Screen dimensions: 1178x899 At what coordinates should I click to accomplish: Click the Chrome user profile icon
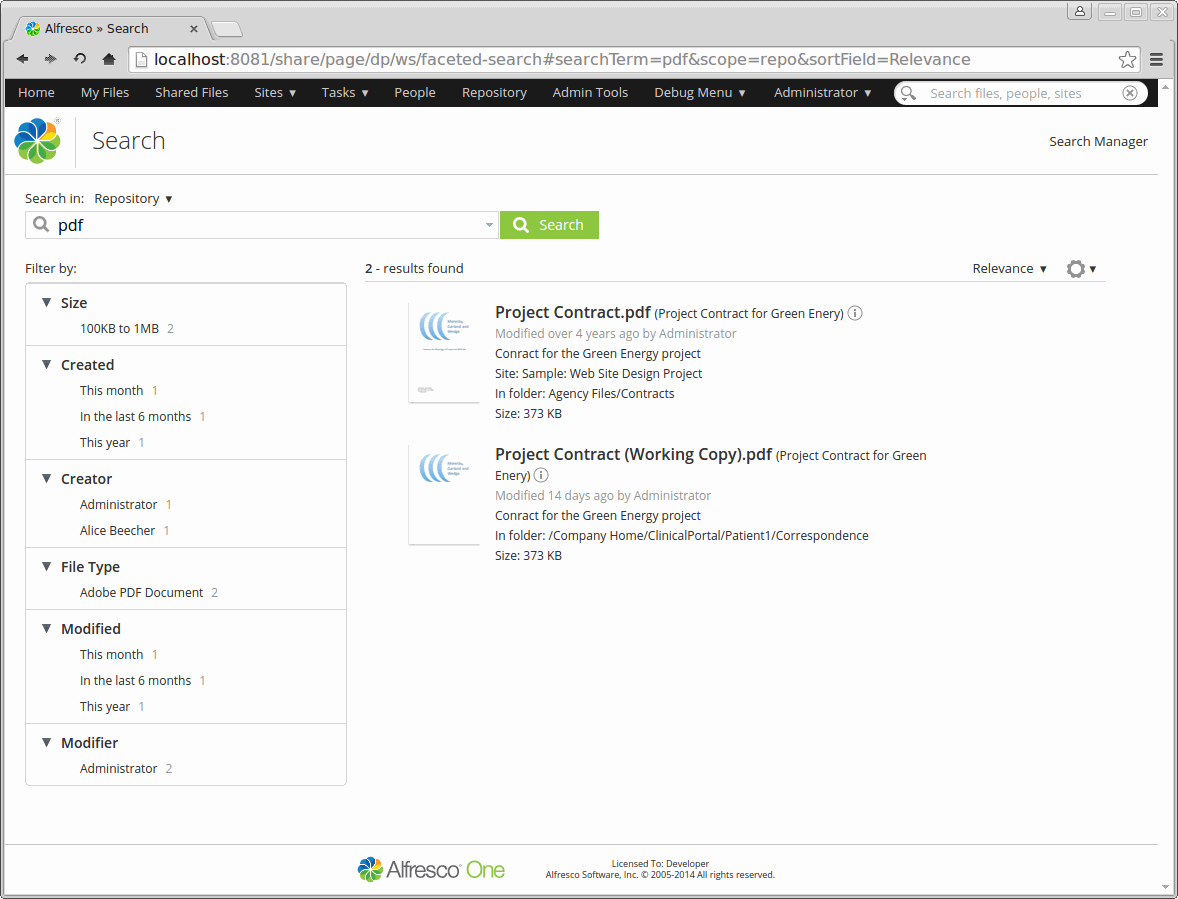point(1079,11)
